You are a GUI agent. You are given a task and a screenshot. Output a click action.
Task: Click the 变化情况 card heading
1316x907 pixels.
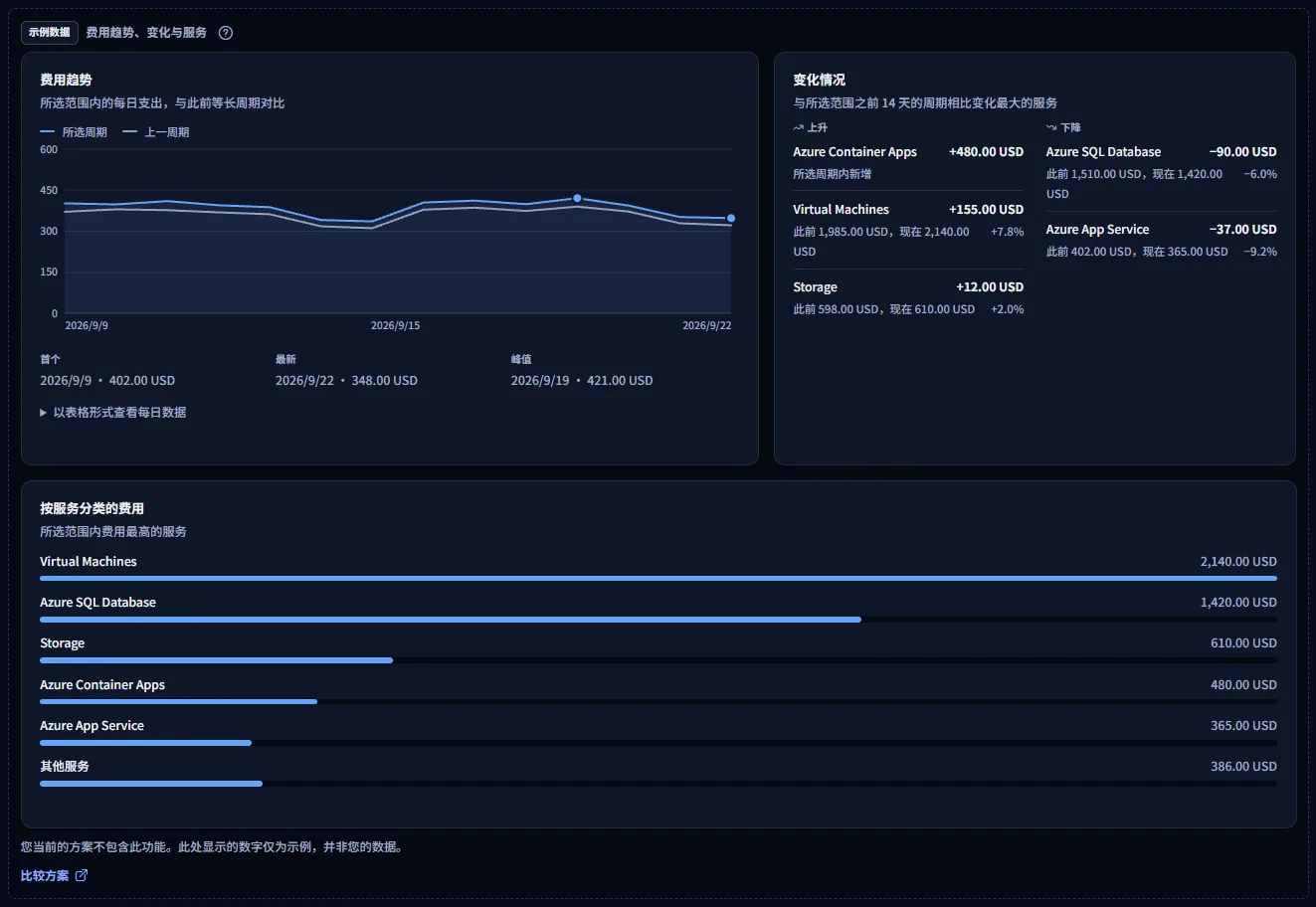click(x=819, y=80)
